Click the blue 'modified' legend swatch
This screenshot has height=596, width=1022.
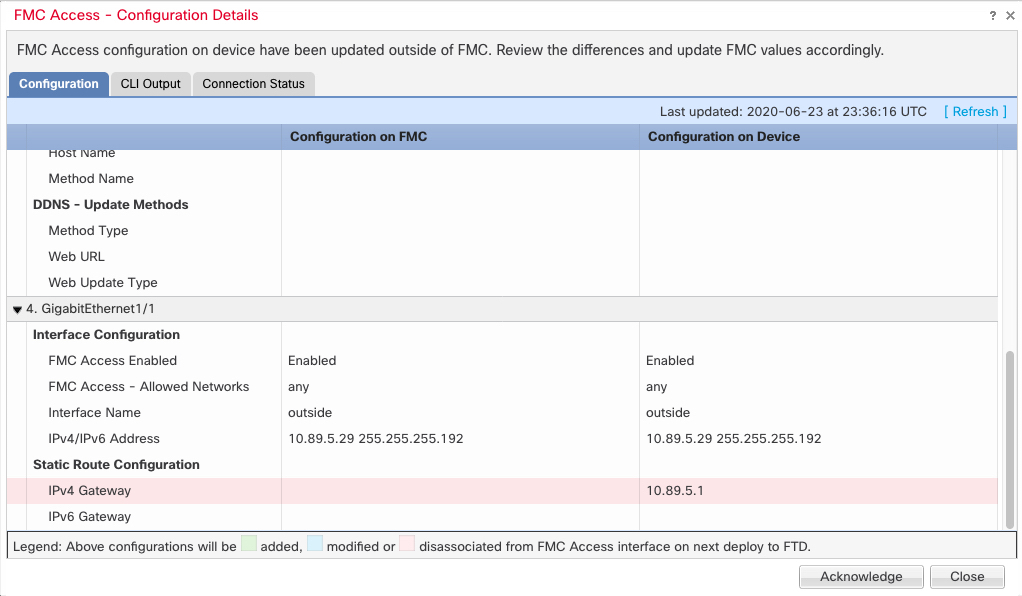(x=315, y=546)
